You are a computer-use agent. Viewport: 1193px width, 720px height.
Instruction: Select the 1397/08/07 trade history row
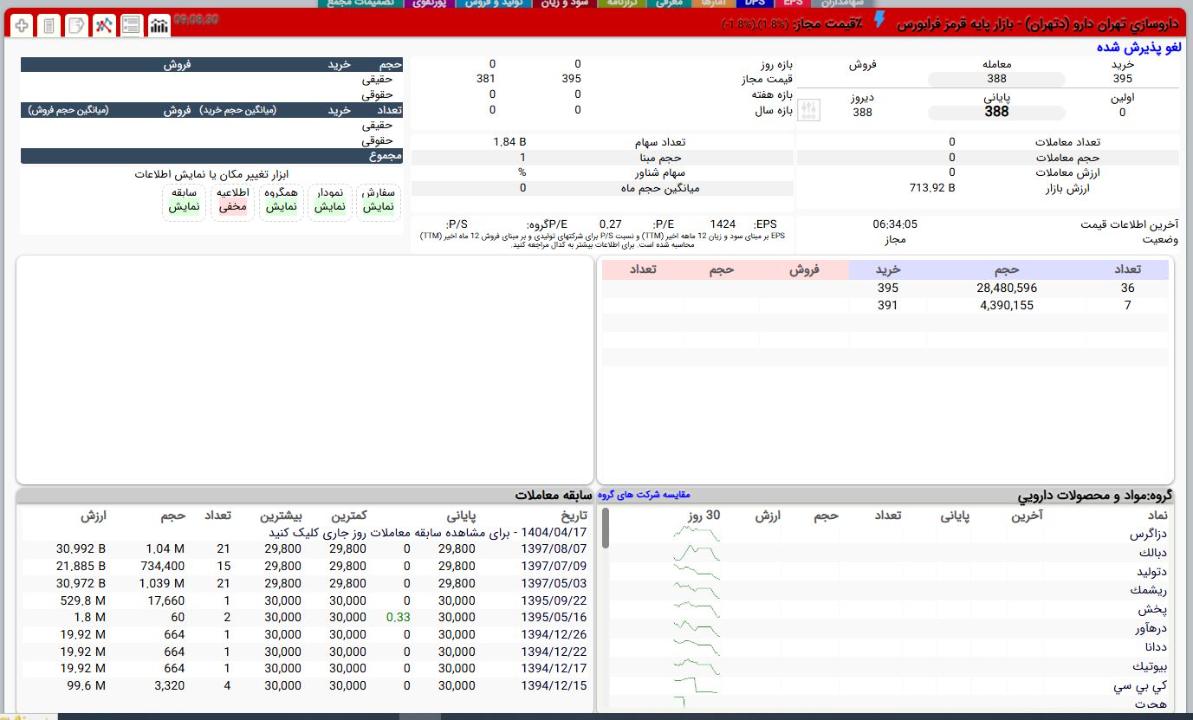[553, 548]
